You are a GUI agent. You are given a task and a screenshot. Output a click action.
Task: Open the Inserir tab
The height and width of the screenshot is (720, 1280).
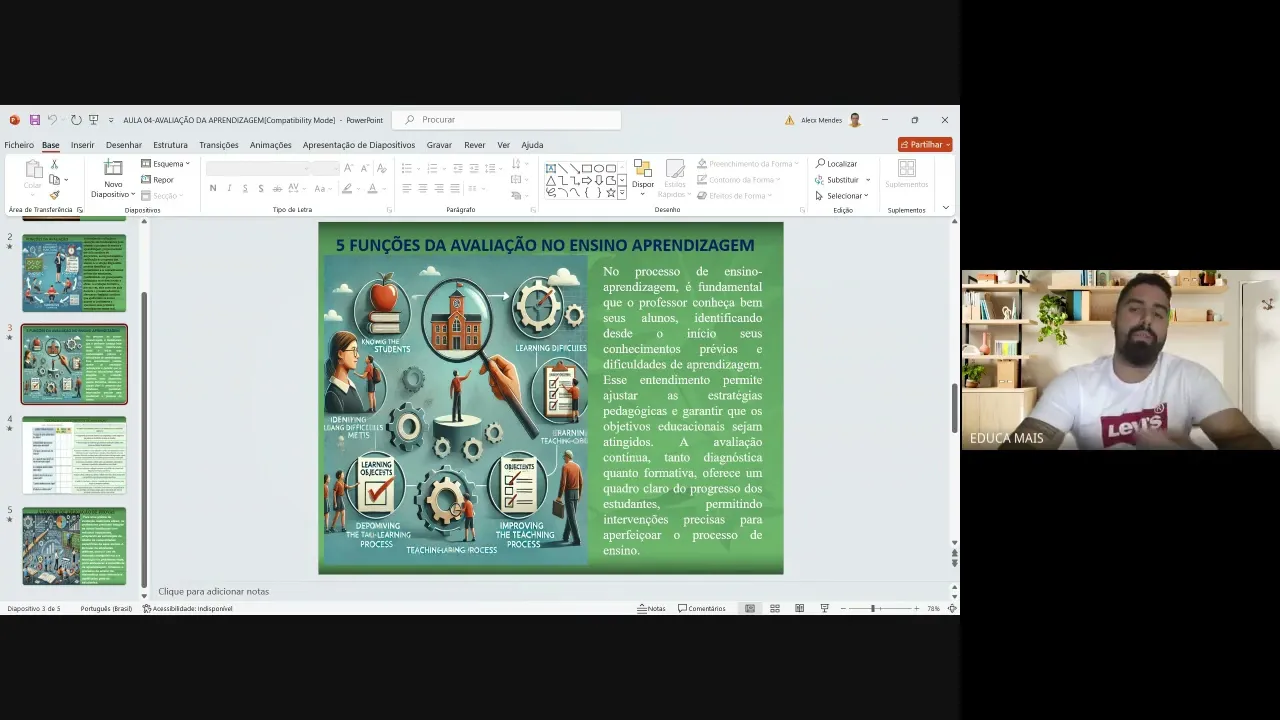[82, 145]
